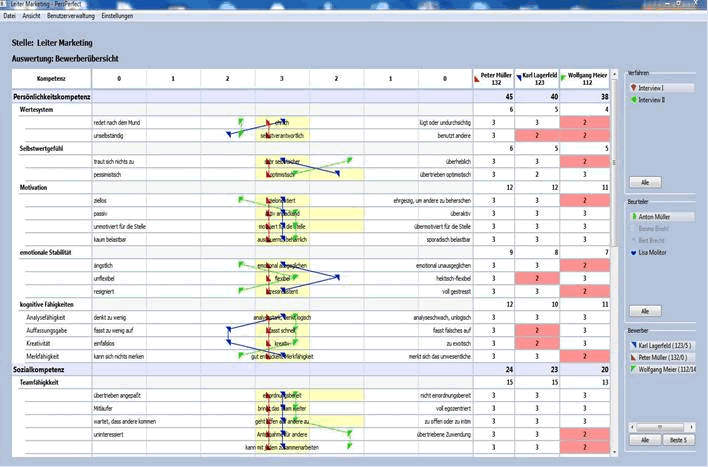Click table scrollbar down arrow

point(614,452)
